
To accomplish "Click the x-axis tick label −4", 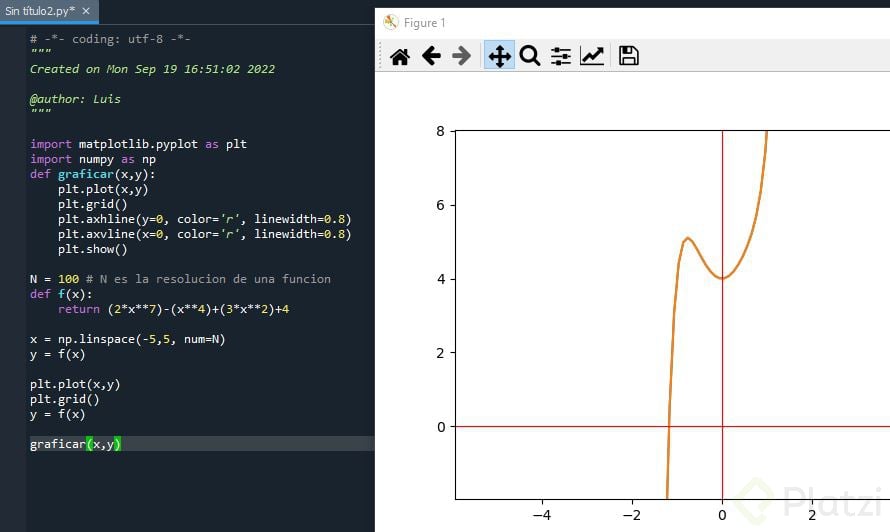I will pyautogui.click(x=542, y=515).
